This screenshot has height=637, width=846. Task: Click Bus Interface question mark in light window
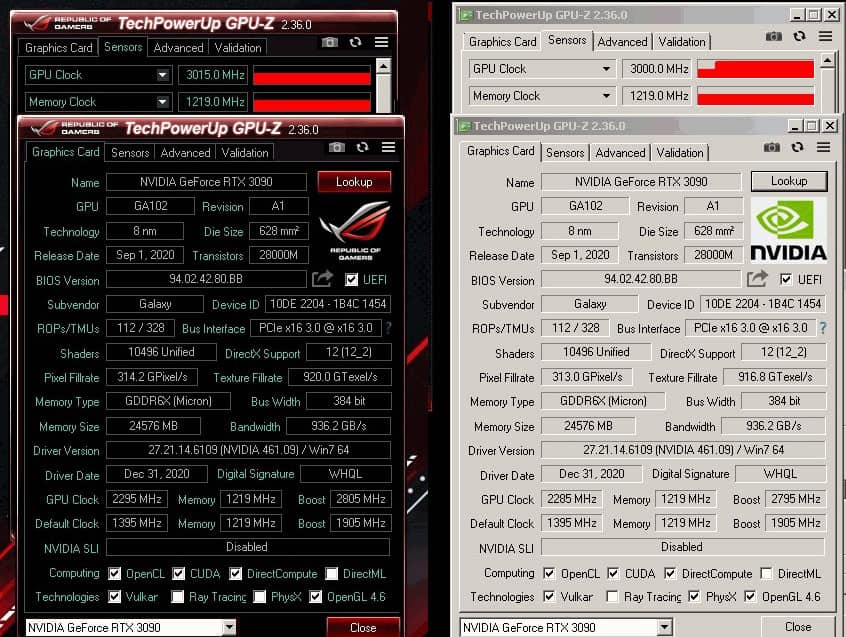click(823, 327)
